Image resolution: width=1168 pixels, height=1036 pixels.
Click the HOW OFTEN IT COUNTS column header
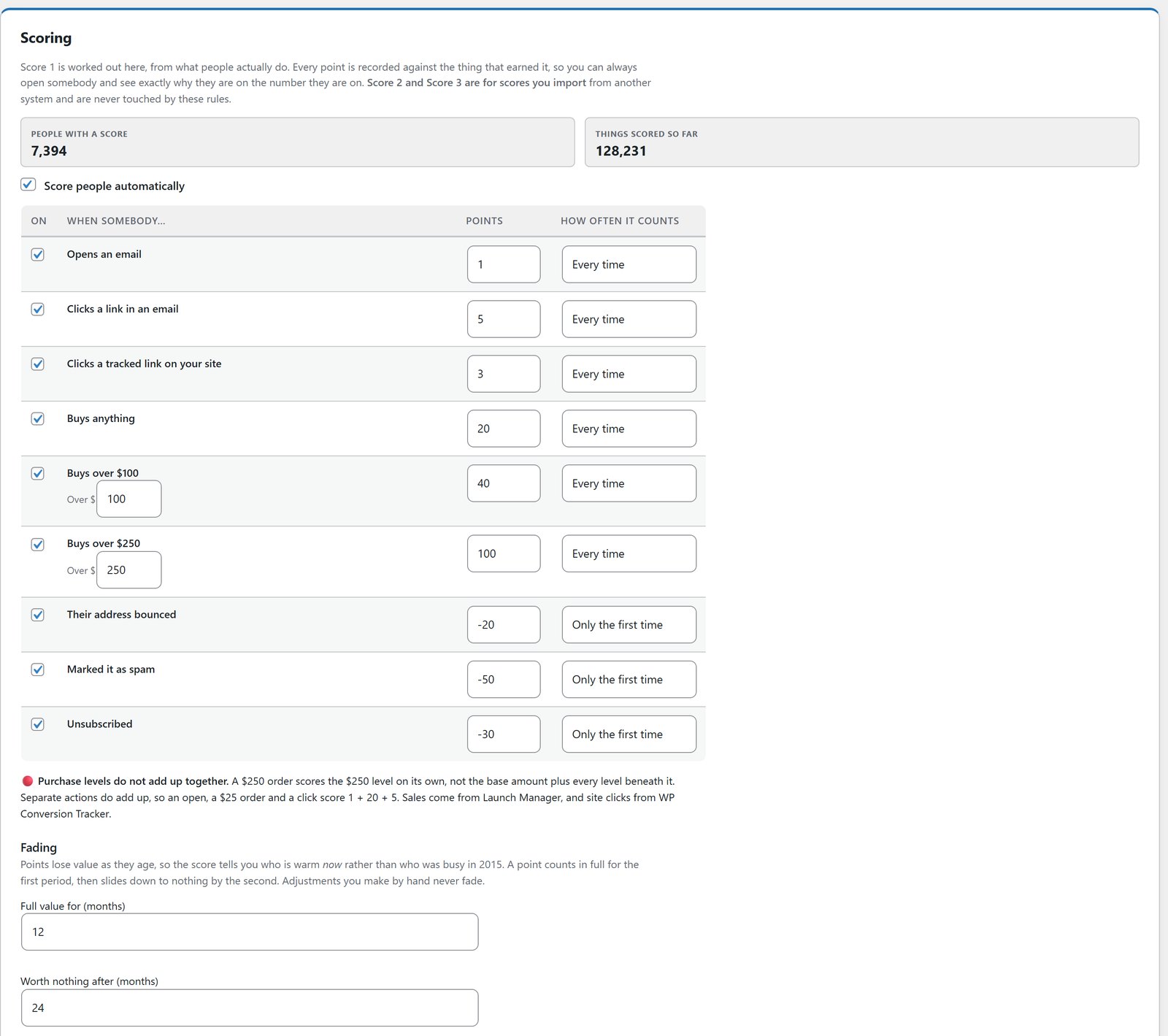click(x=620, y=220)
